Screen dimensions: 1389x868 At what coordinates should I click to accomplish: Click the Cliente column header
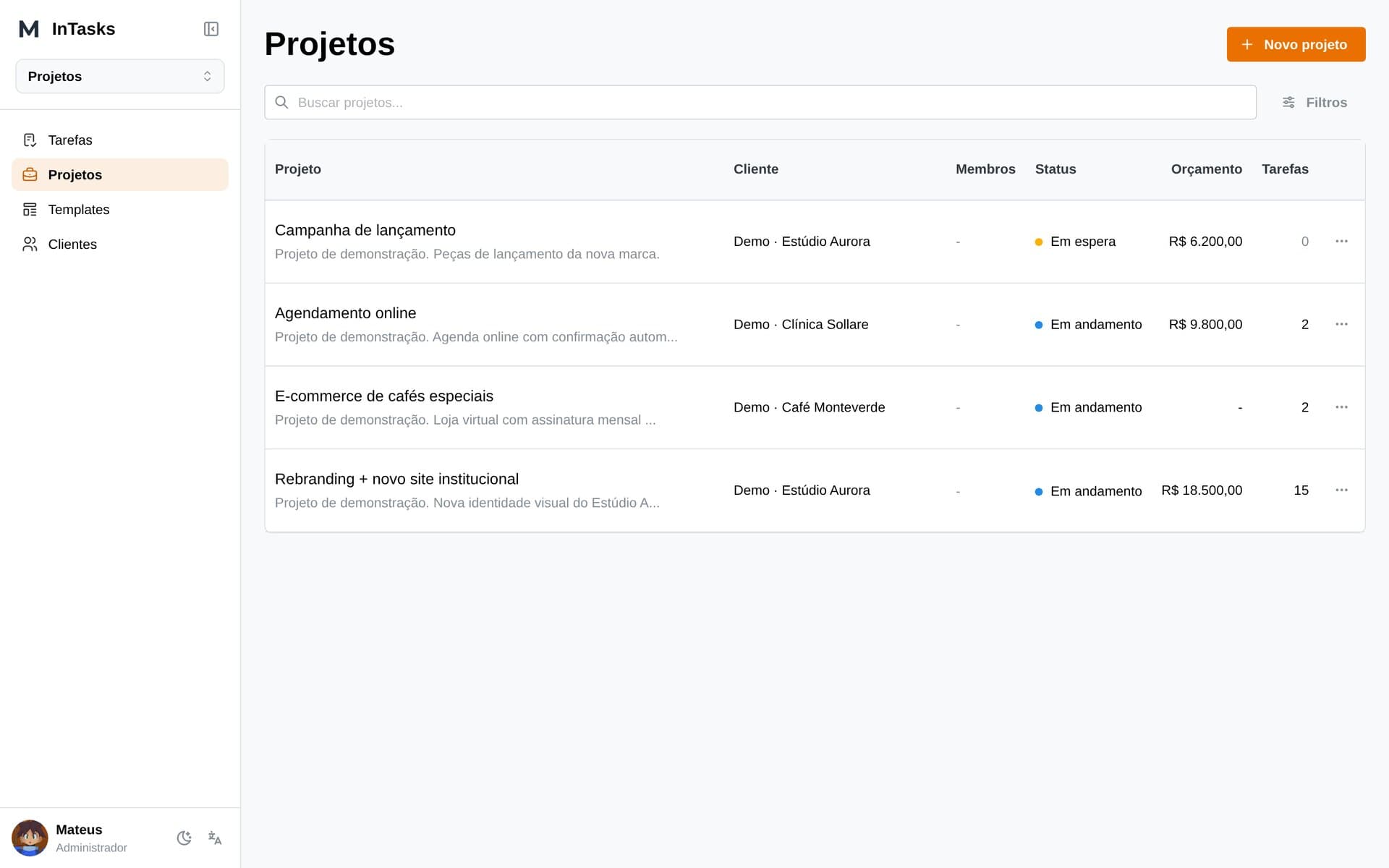click(x=755, y=169)
